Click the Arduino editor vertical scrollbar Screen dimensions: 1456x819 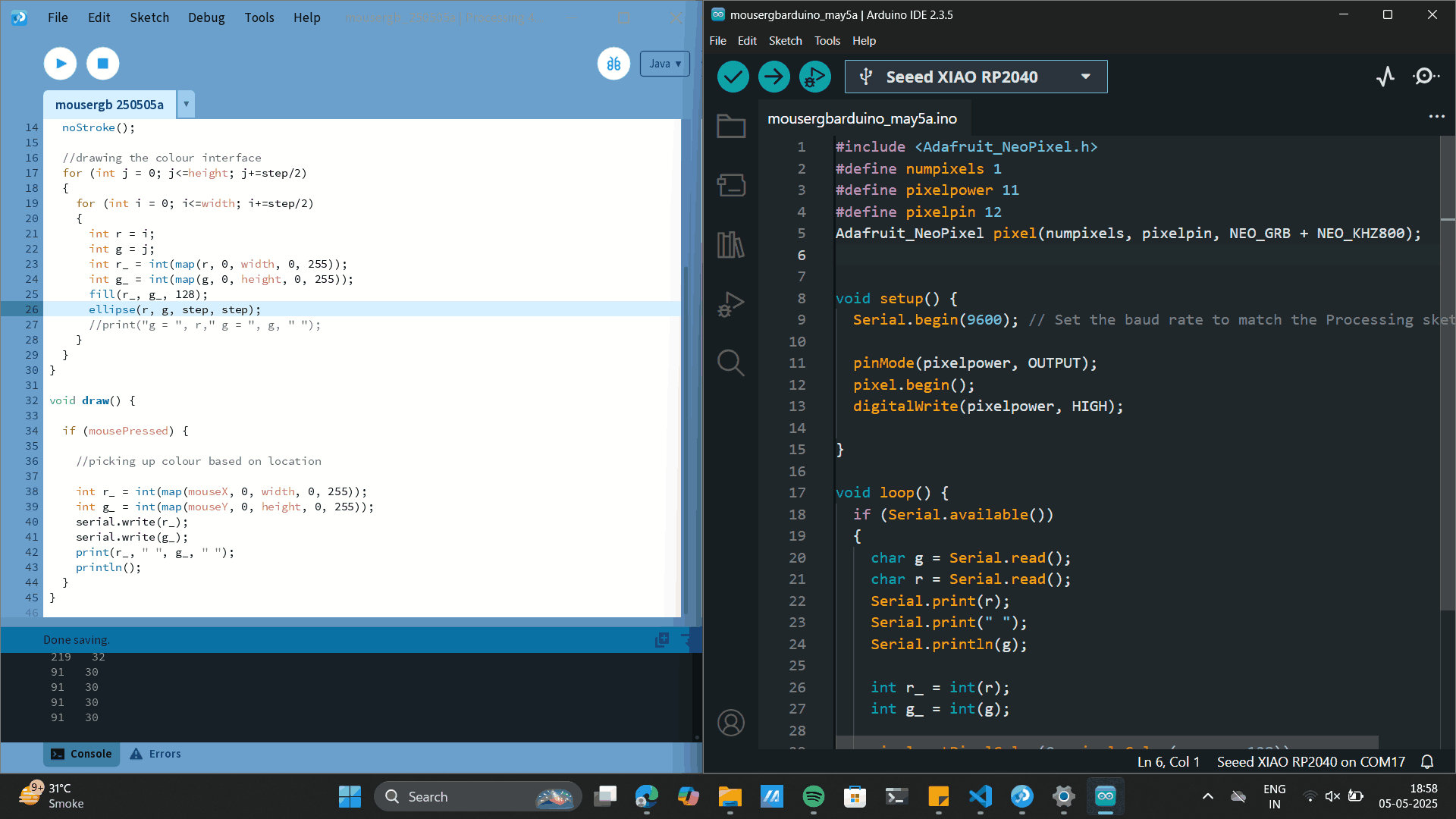coord(1447,372)
